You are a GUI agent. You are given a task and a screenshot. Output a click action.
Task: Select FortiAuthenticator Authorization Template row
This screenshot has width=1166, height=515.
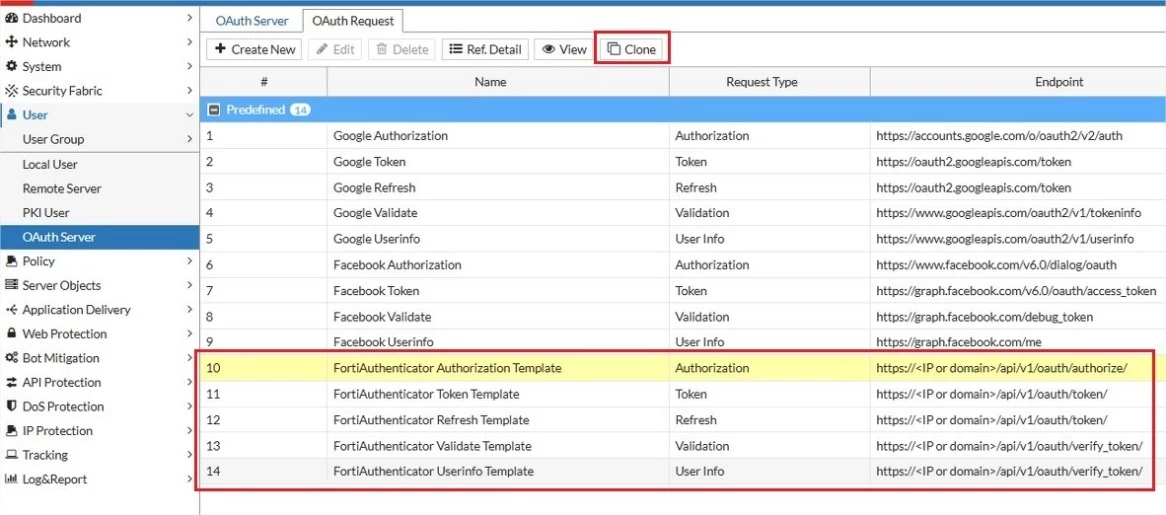[x=683, y=368]
